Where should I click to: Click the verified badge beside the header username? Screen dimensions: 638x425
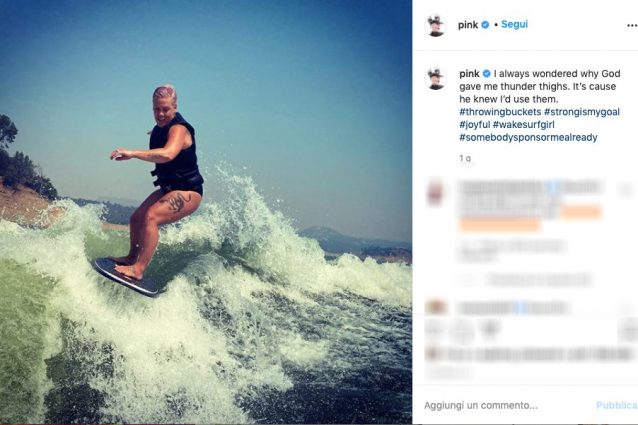485,25
